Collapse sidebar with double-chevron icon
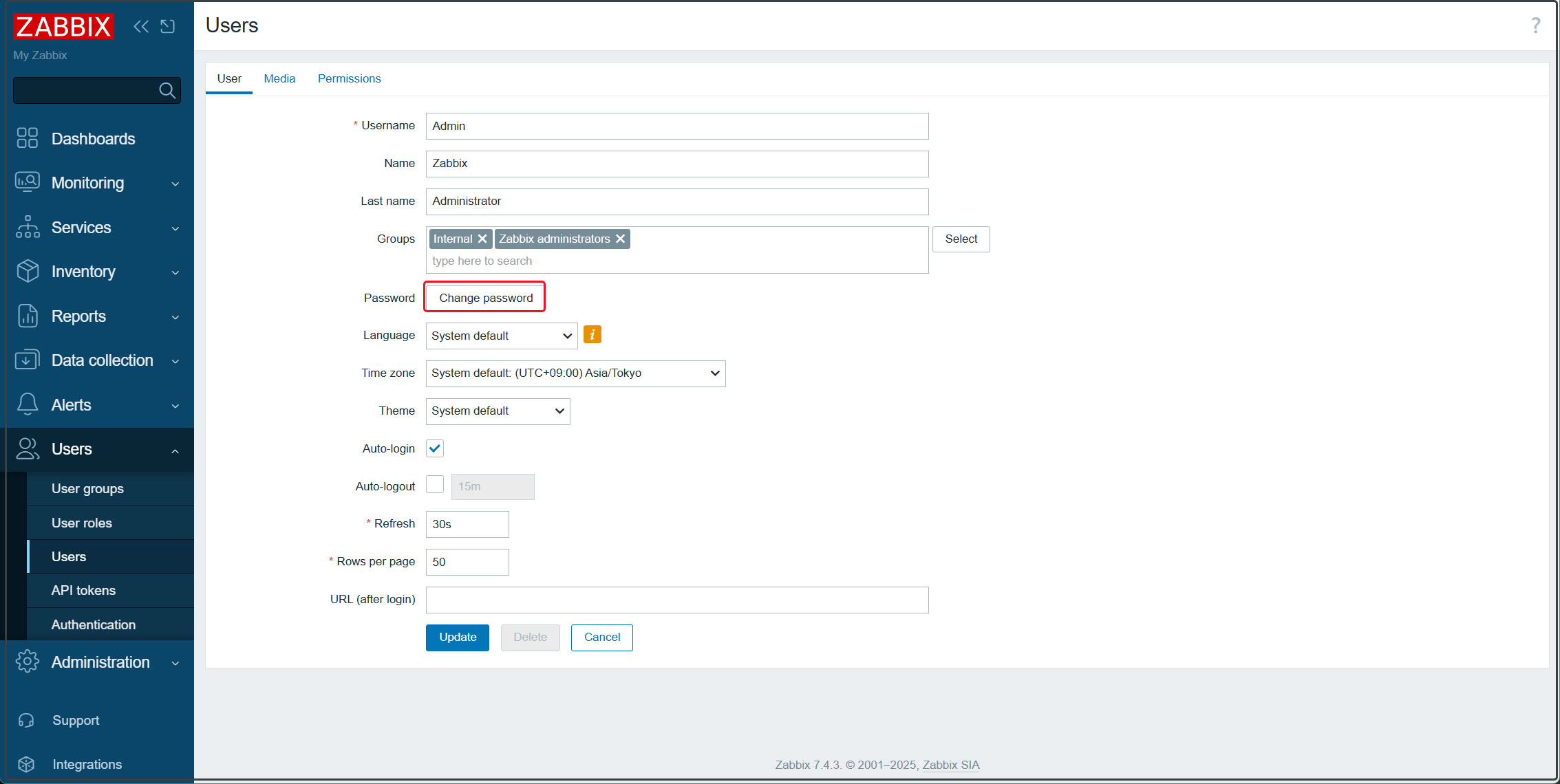 141,26
